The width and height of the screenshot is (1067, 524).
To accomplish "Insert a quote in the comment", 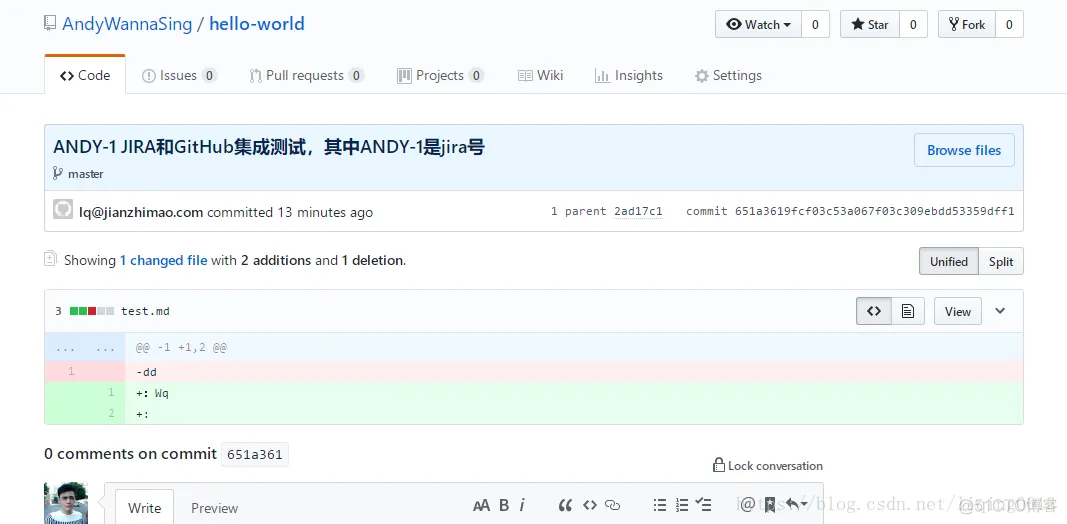I will pos(565,505).
